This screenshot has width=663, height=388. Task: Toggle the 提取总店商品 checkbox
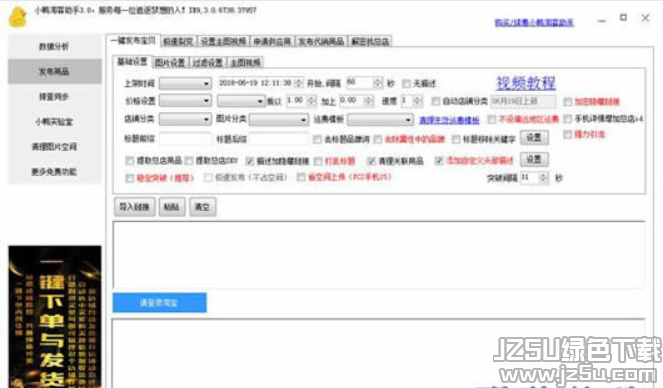pos(130,161)
